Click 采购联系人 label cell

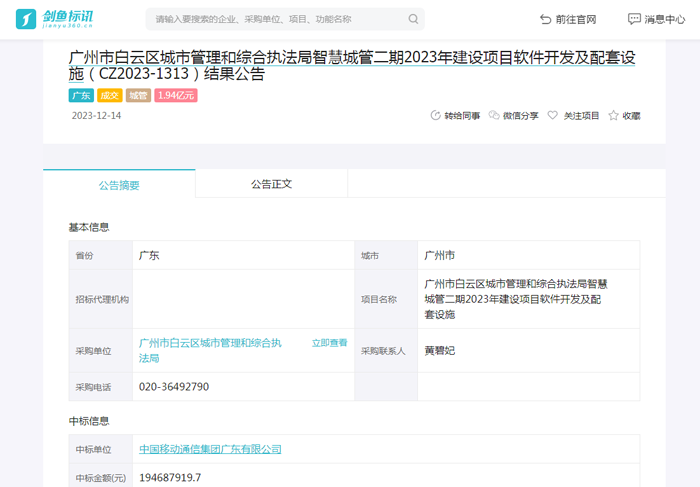(x=386, y=350)
